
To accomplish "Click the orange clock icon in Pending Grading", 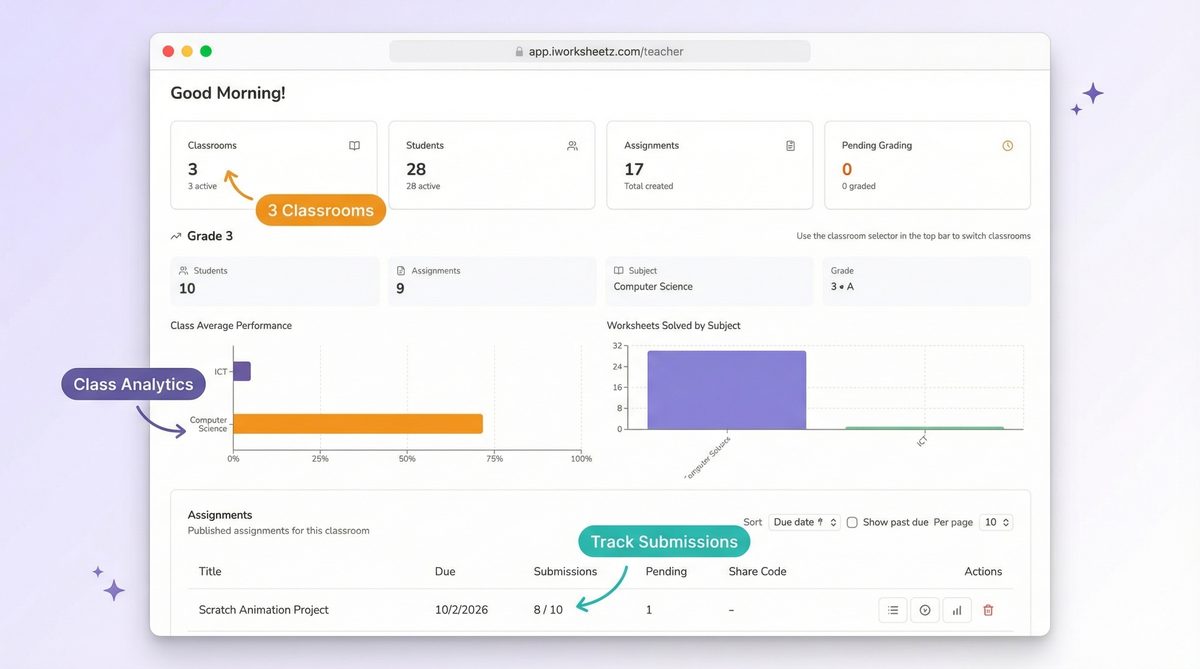I will point(1008,146).
